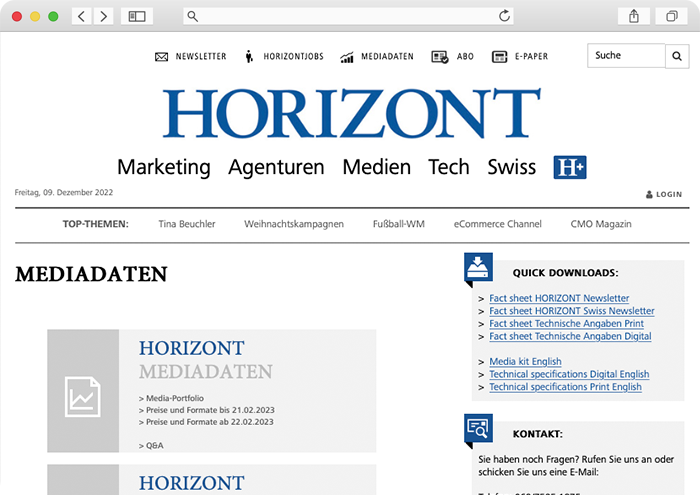This screenshot has width=700, height=495.
Task: Open the HORIZONTJOBS link
Action: click(293, 57)
